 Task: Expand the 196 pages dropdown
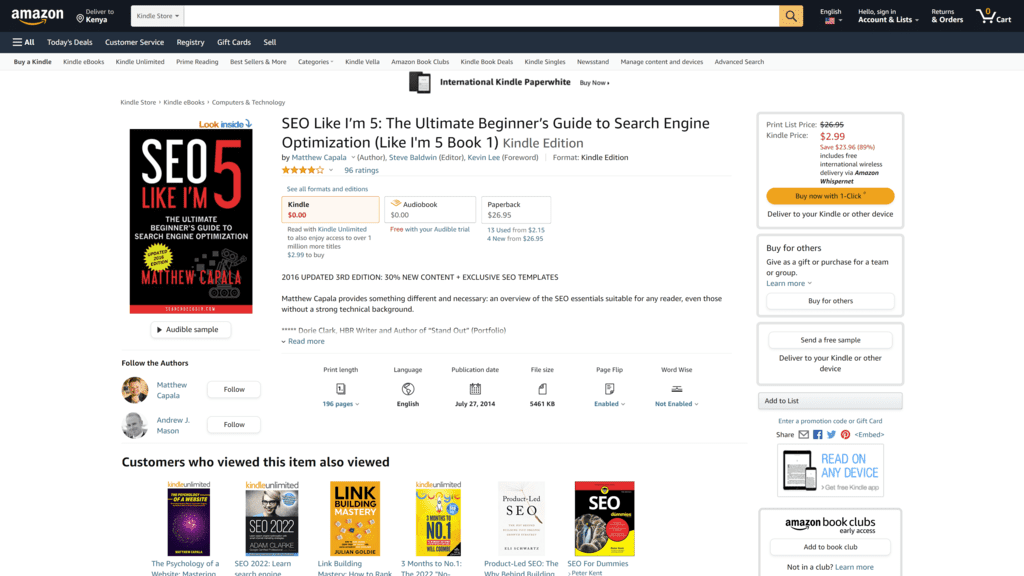[x=341, y=404]
